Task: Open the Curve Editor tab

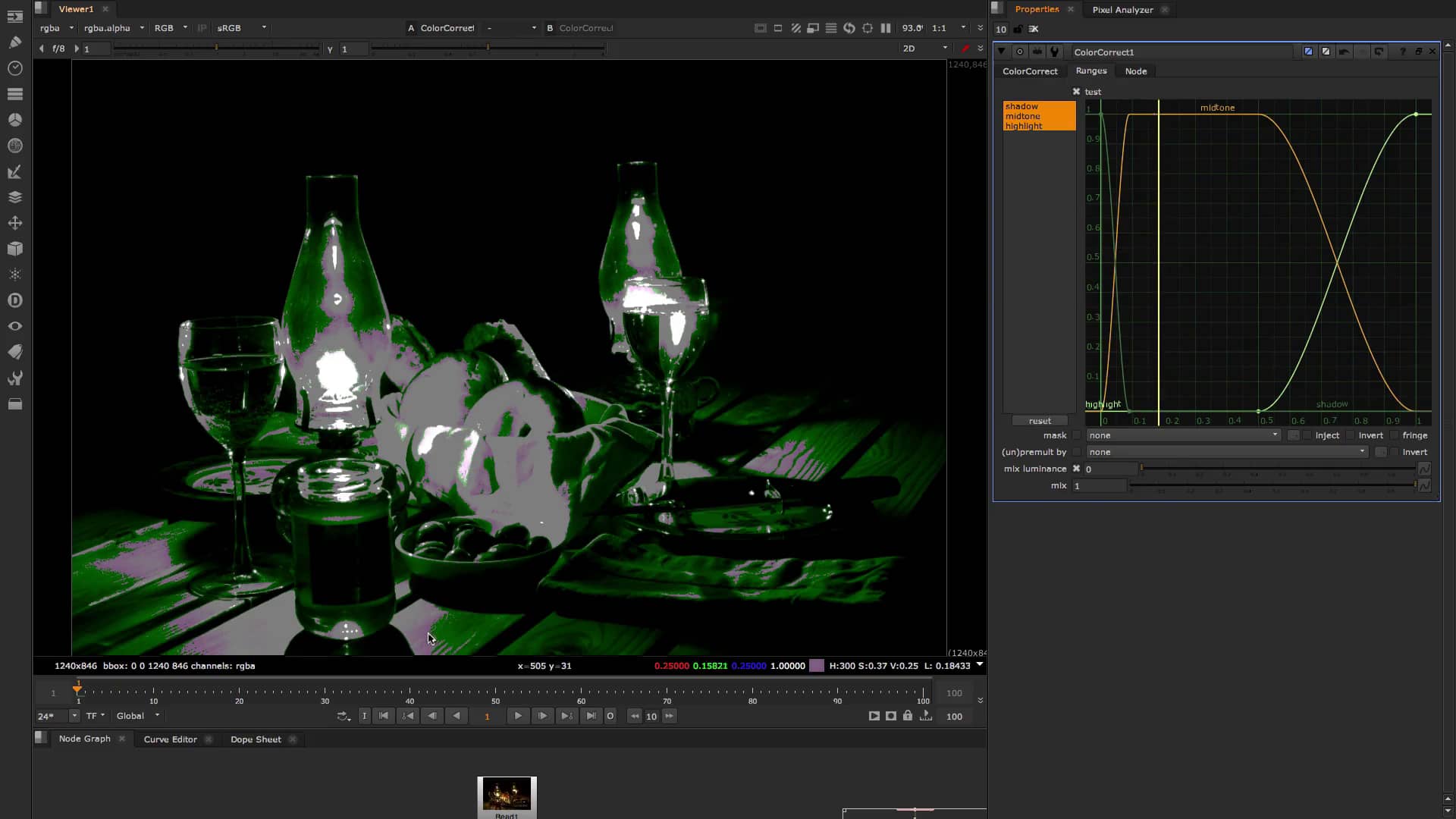Action: 170,739
